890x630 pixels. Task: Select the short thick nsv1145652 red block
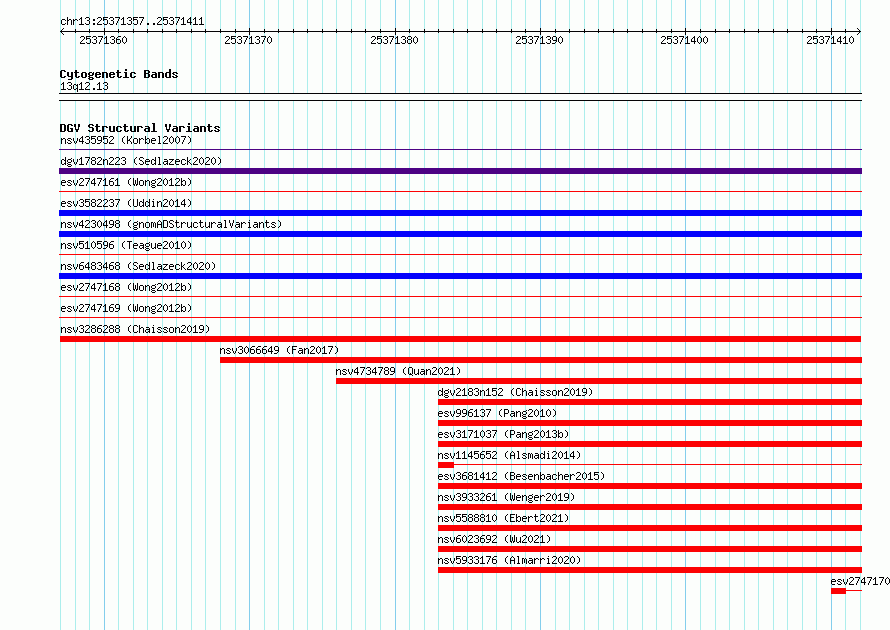tap(446, 465)
